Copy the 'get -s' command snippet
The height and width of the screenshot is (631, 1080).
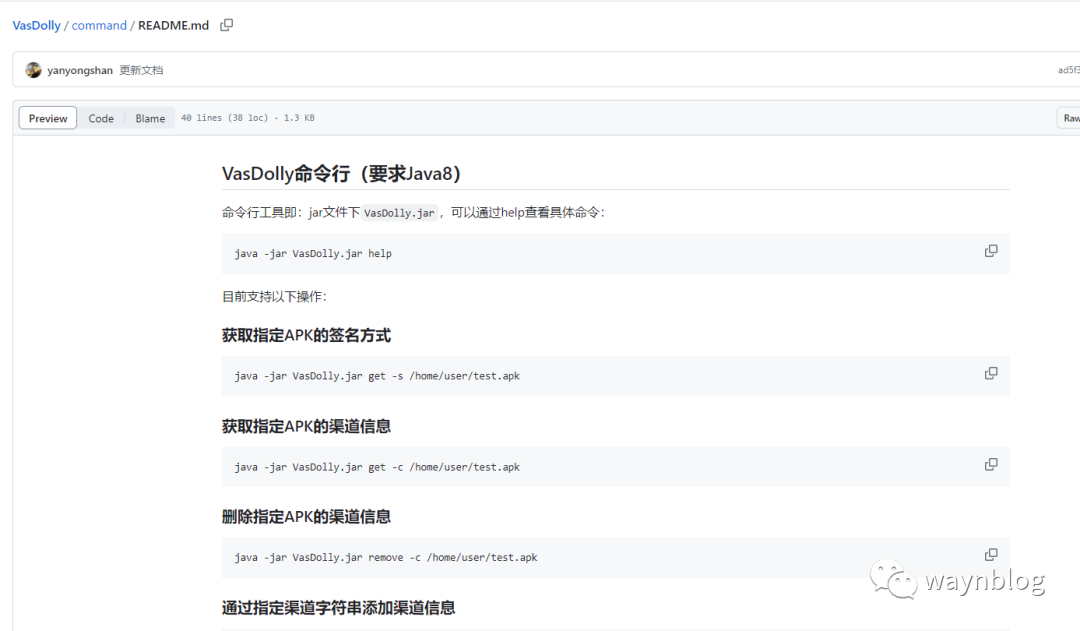tap(990, 373)
